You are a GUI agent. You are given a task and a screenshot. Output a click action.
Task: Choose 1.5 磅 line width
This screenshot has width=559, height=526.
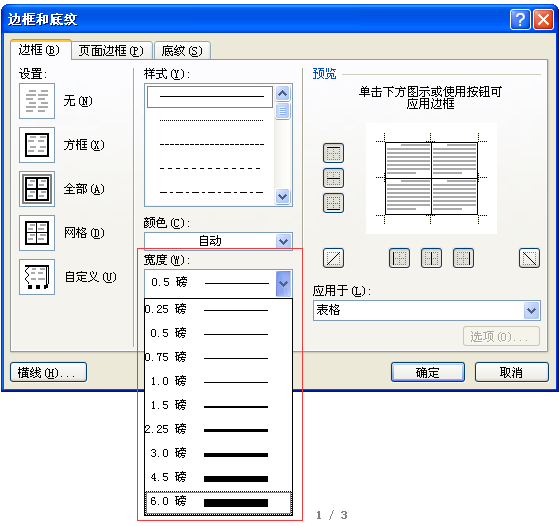(218, 405)
